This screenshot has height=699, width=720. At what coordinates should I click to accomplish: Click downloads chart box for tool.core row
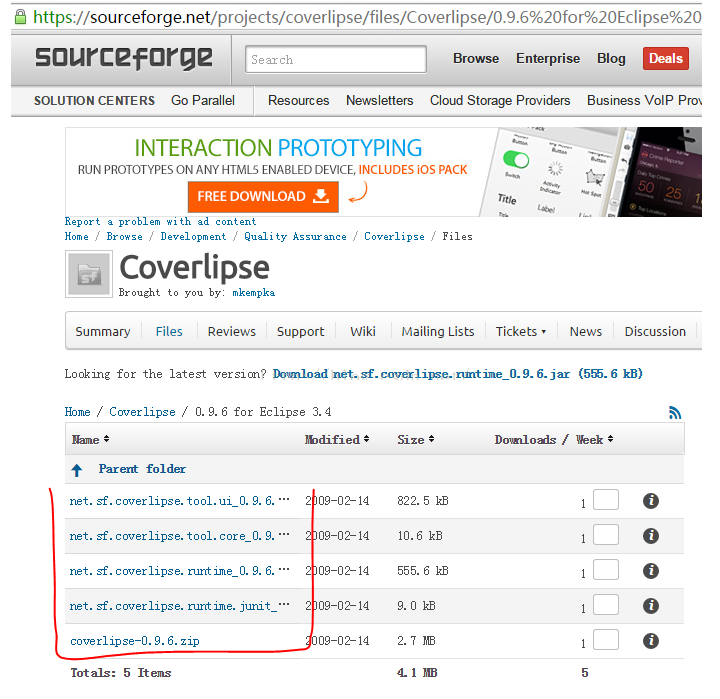pos(606,535)
